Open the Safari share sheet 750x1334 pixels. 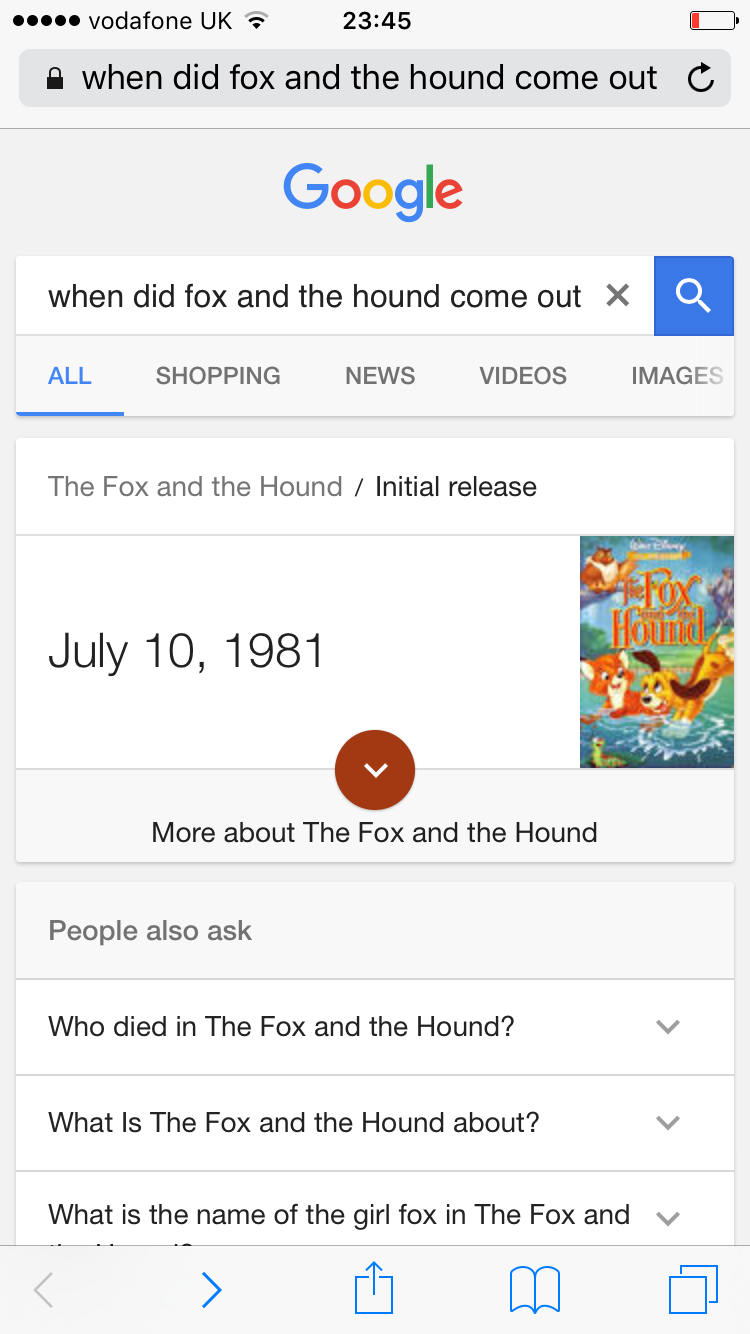tap(374, 1288)
